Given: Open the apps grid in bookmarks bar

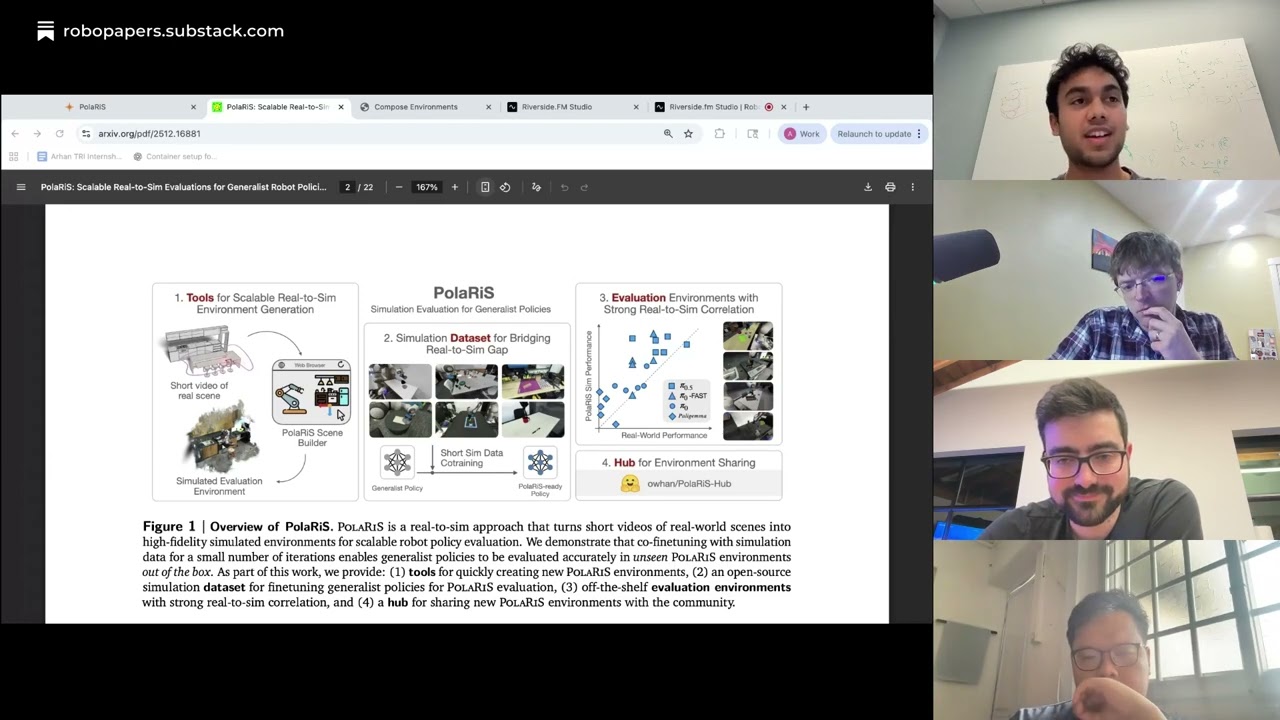Looking at the screenshot, I should tap(14, 156).
